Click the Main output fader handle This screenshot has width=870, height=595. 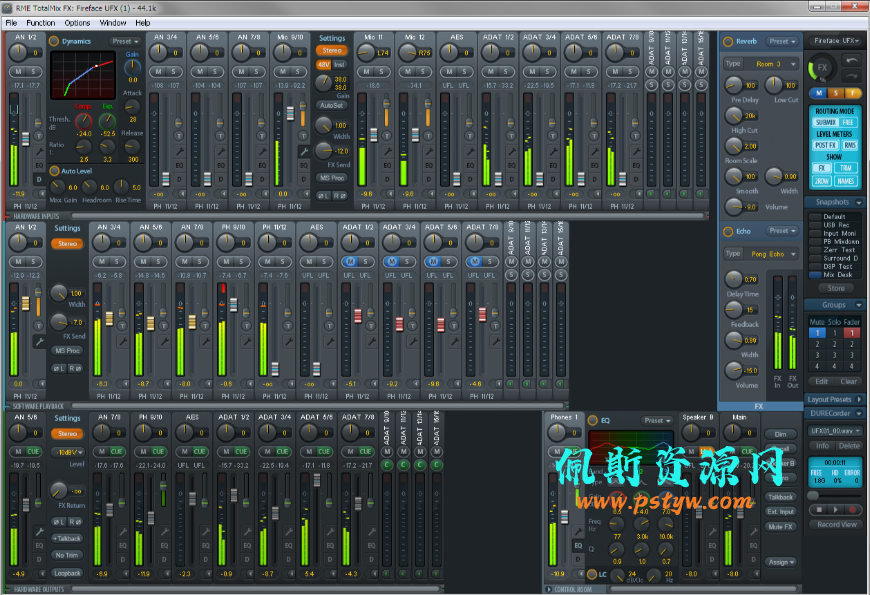coord(741,513)
